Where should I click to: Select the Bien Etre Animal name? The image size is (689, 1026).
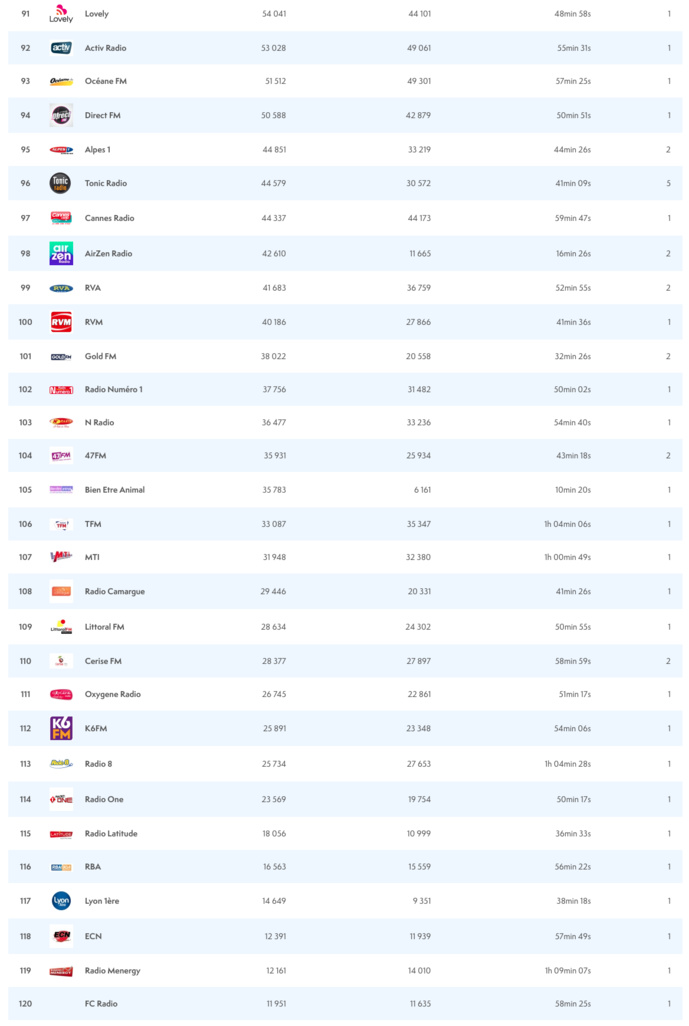(x=115, y=490)
